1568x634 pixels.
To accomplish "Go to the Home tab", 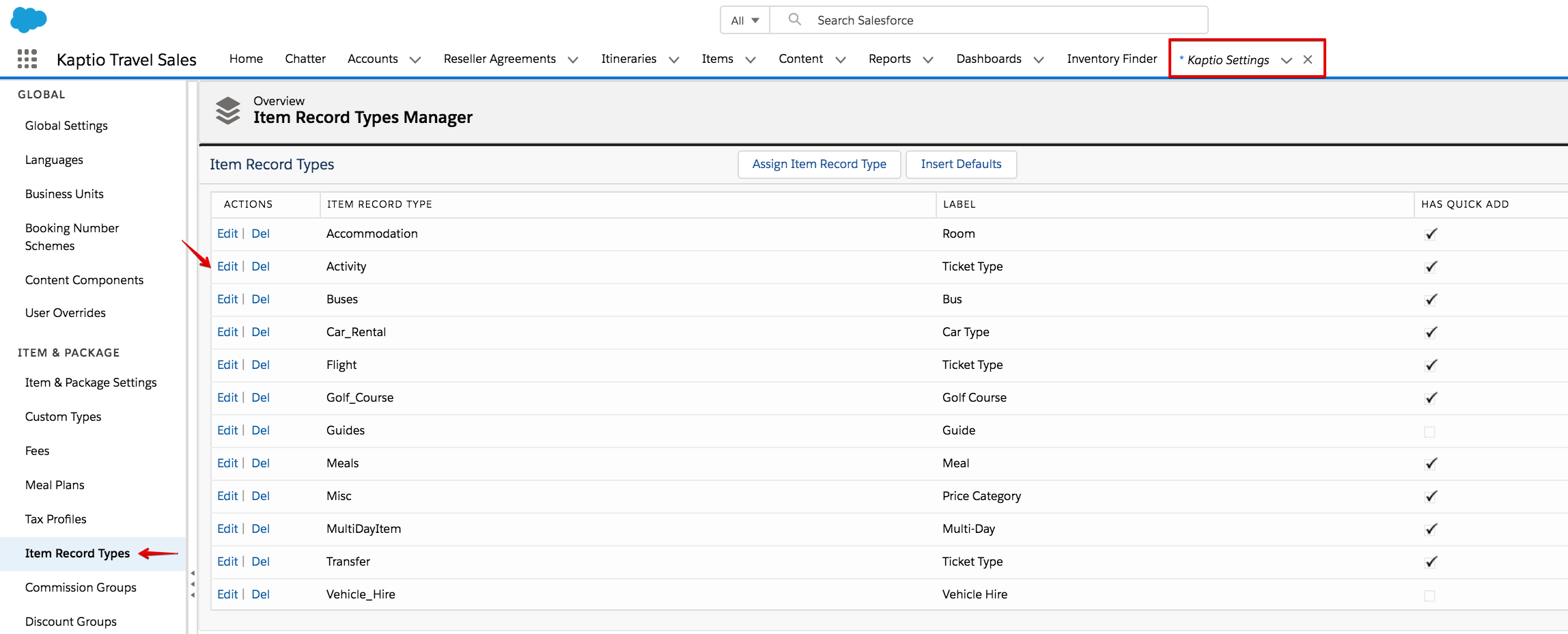I will point(246,59).
